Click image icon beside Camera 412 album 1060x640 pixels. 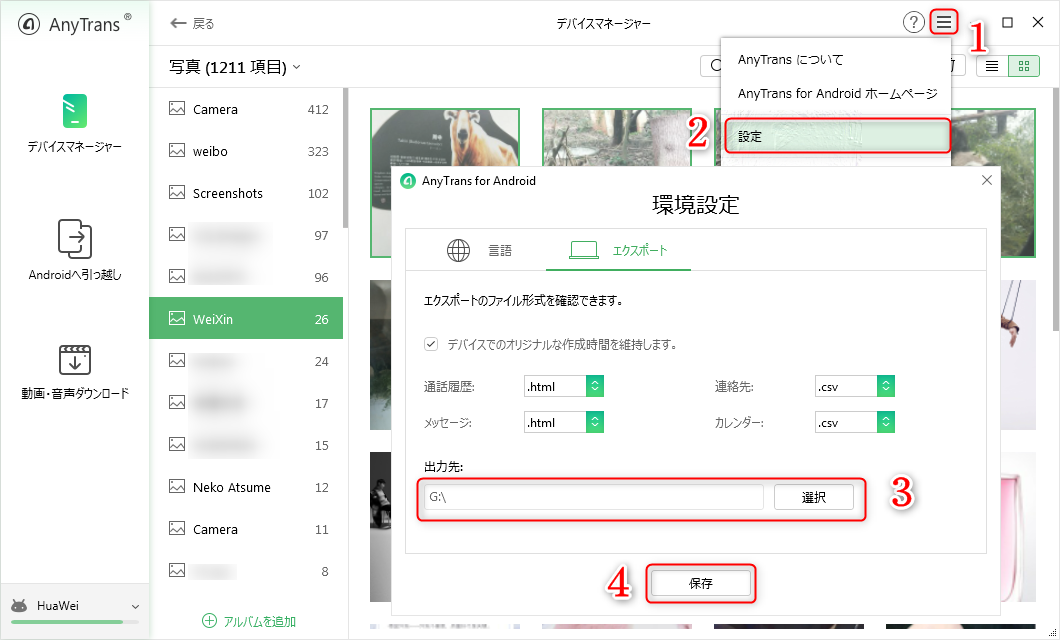tap(177, 108)
